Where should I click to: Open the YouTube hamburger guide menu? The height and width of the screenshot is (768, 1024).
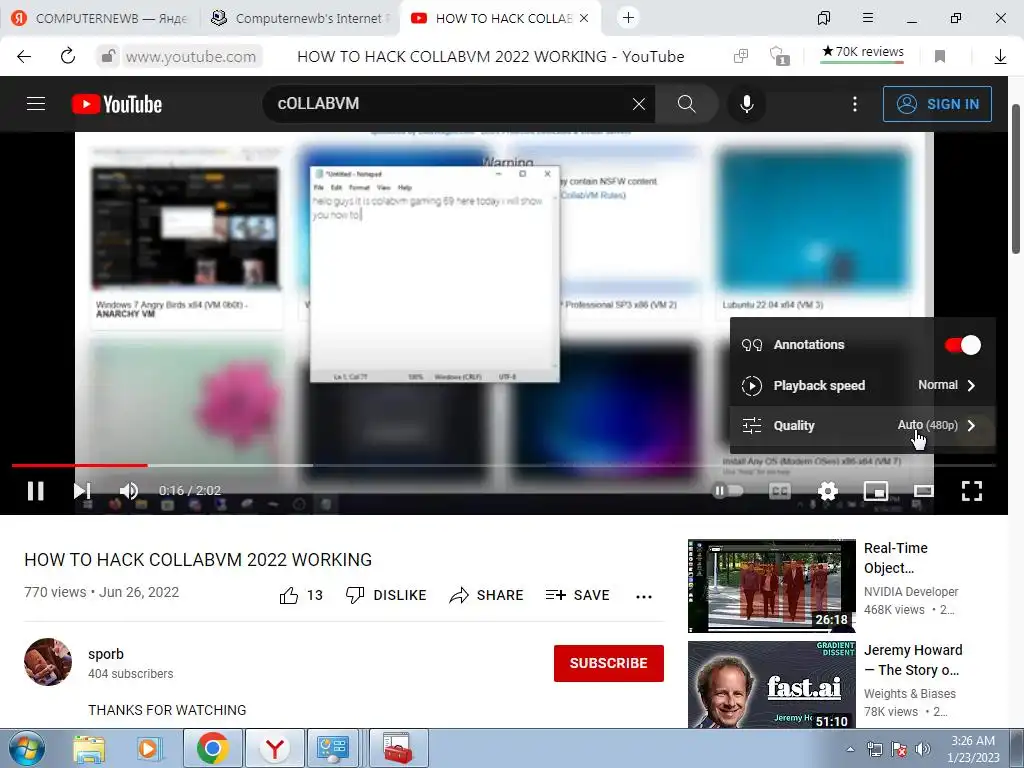pos(36,104)
